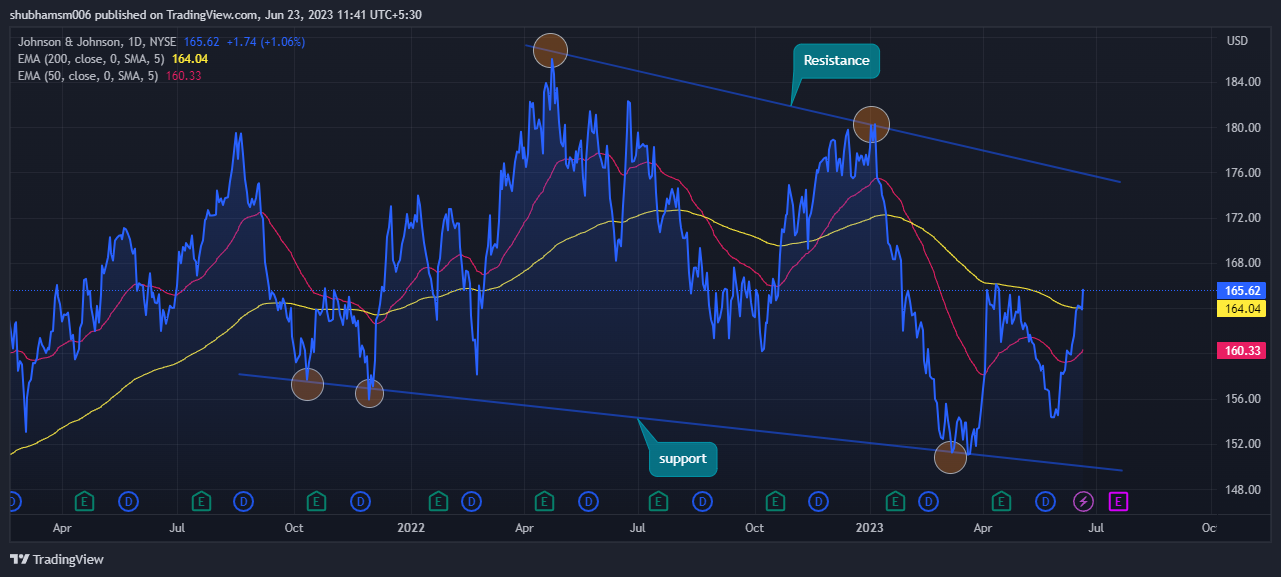
Task: Click the January 2023 green earnings marker
Action: (x=896, y=500)
